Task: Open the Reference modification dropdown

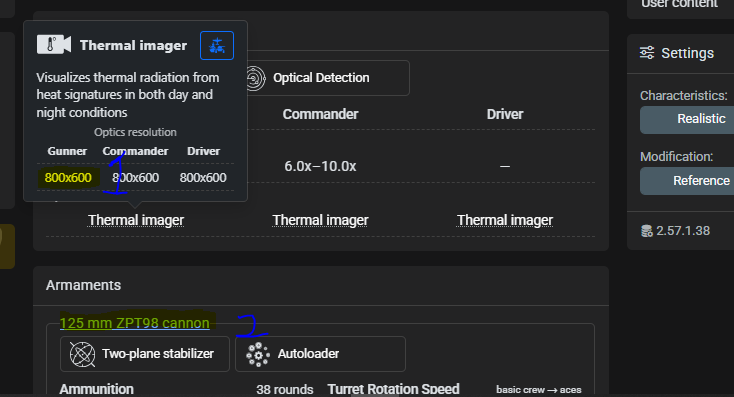Action: (x=687, y=181)
